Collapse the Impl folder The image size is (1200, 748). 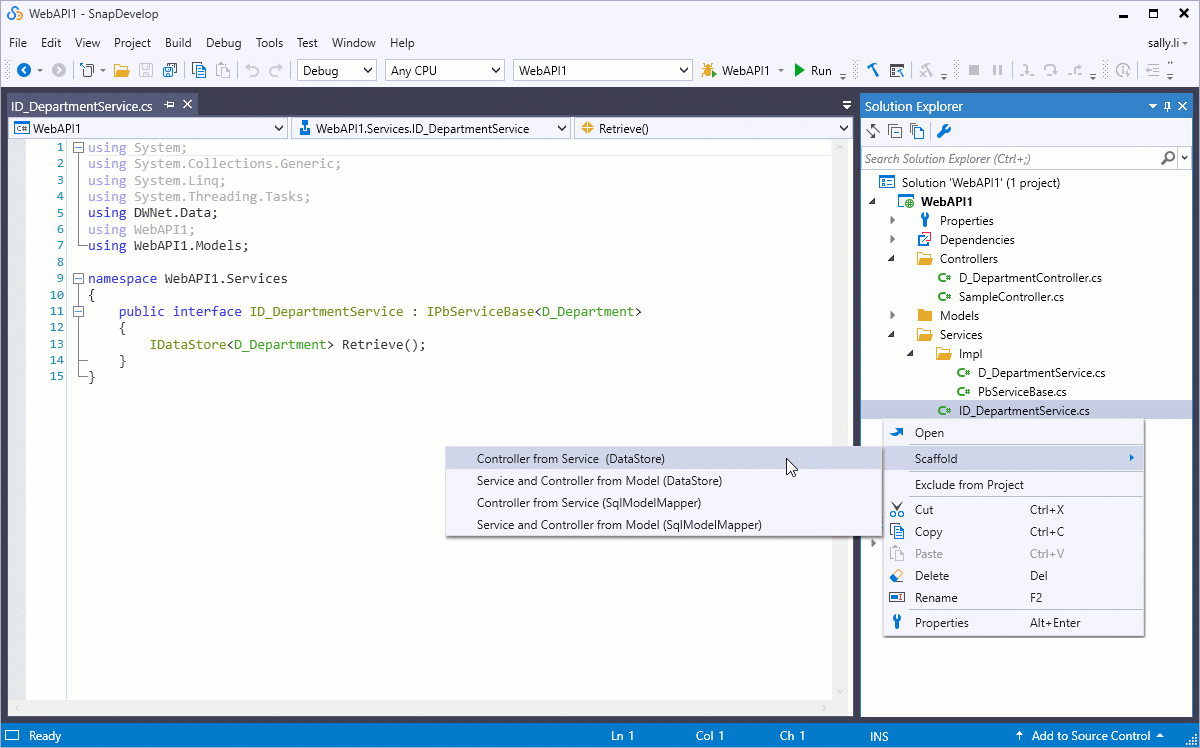click(911, 353)
